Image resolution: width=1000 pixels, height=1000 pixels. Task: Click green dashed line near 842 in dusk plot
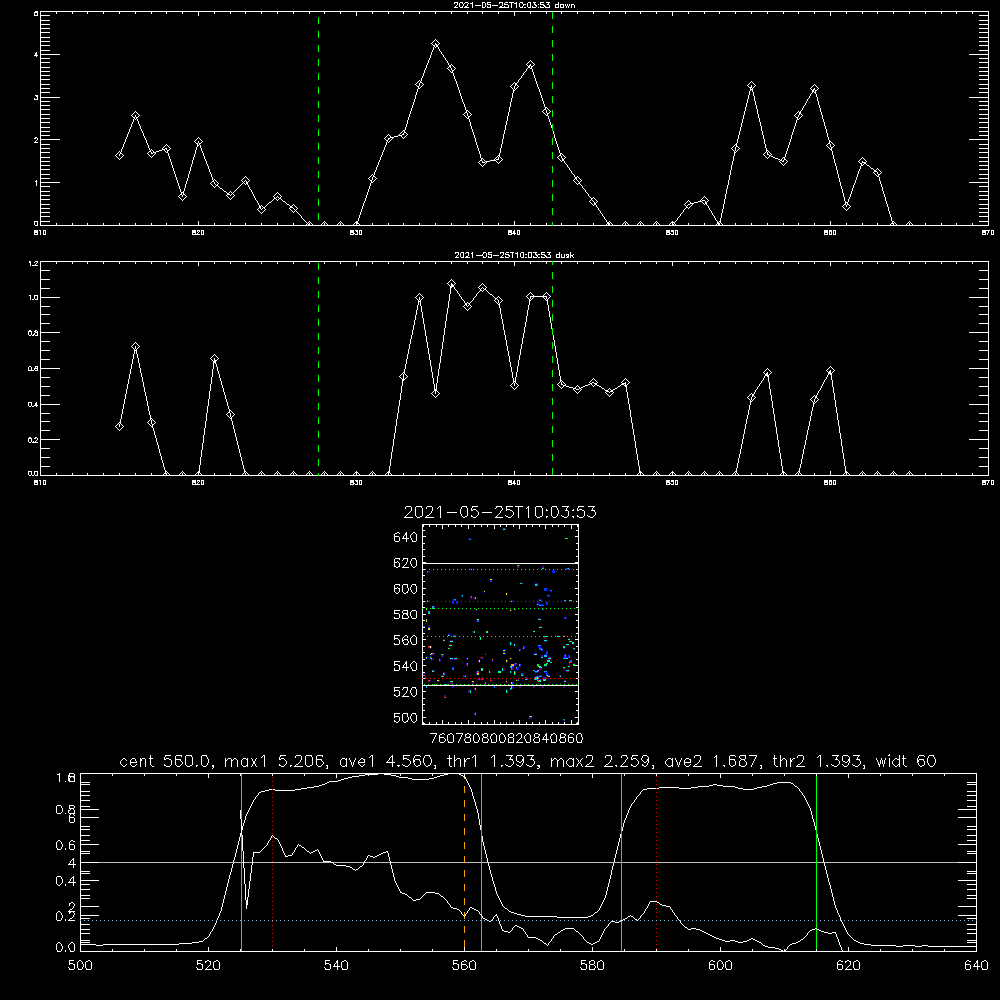552,369
